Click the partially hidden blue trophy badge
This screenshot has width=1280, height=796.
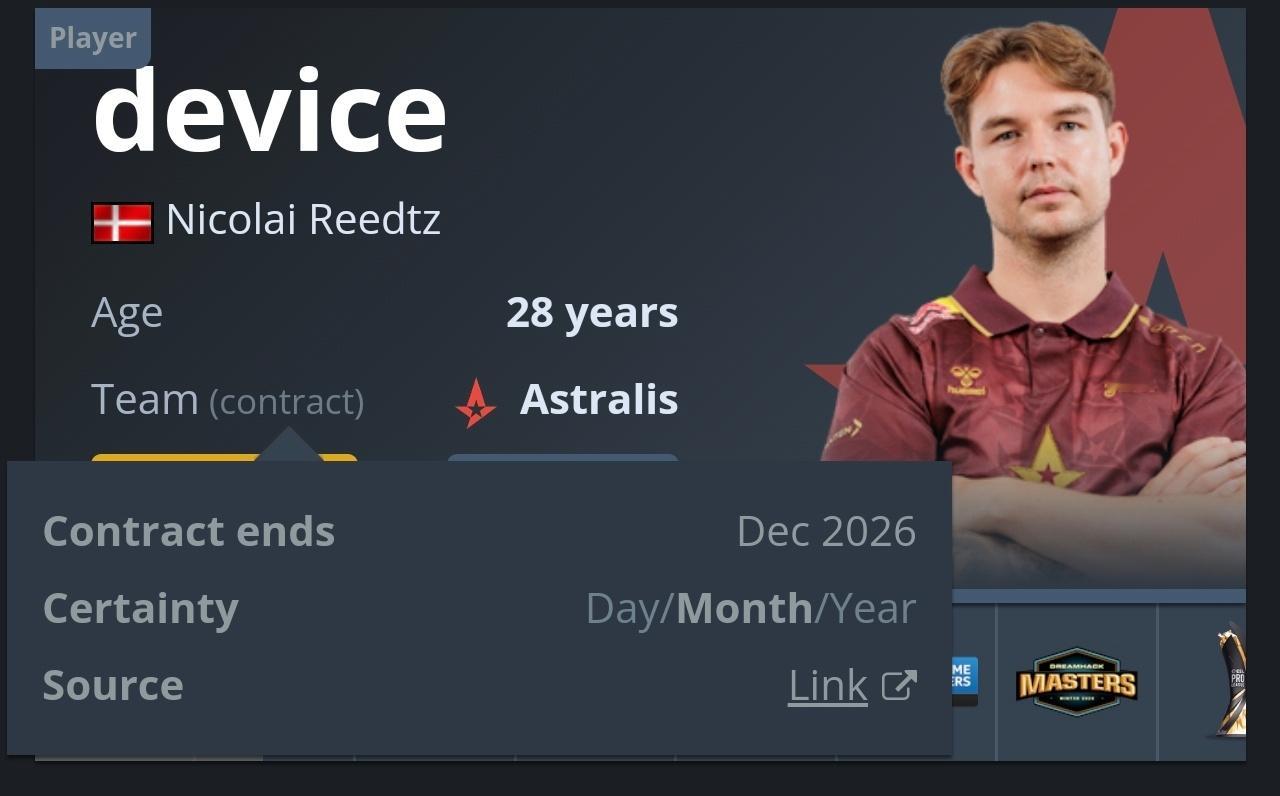965,681
